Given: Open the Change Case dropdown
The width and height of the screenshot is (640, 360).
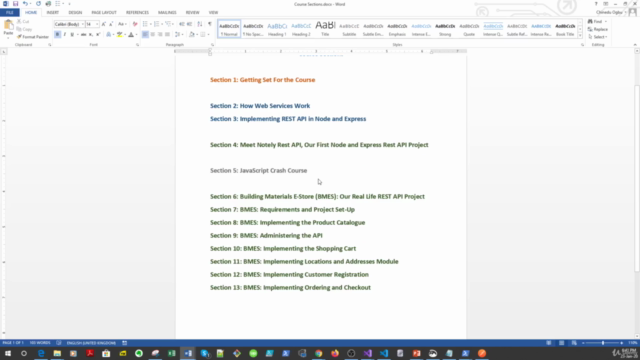Looking at the screenshot, I should coord(122,24).
